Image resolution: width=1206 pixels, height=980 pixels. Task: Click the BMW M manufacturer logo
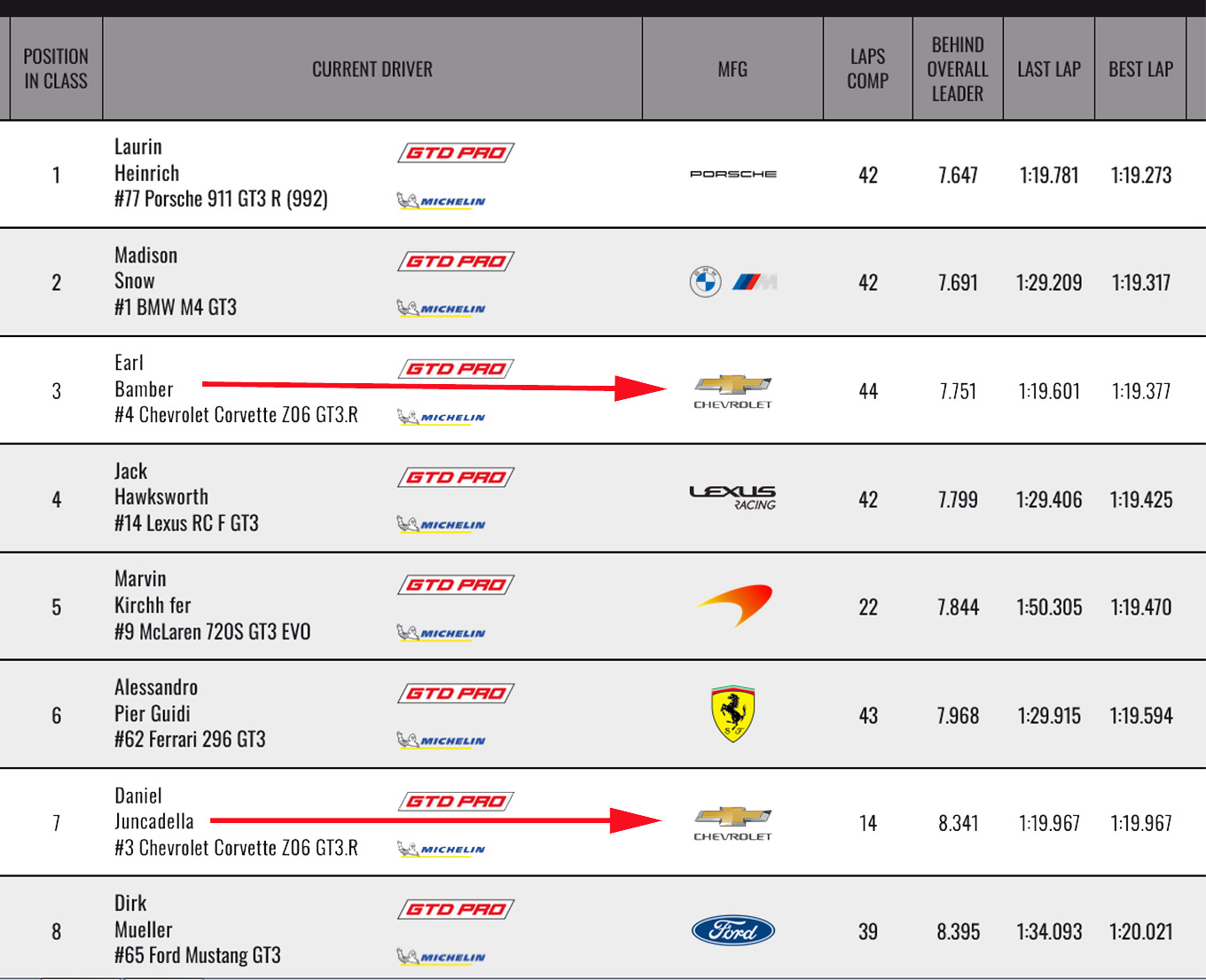coord(732,283)
